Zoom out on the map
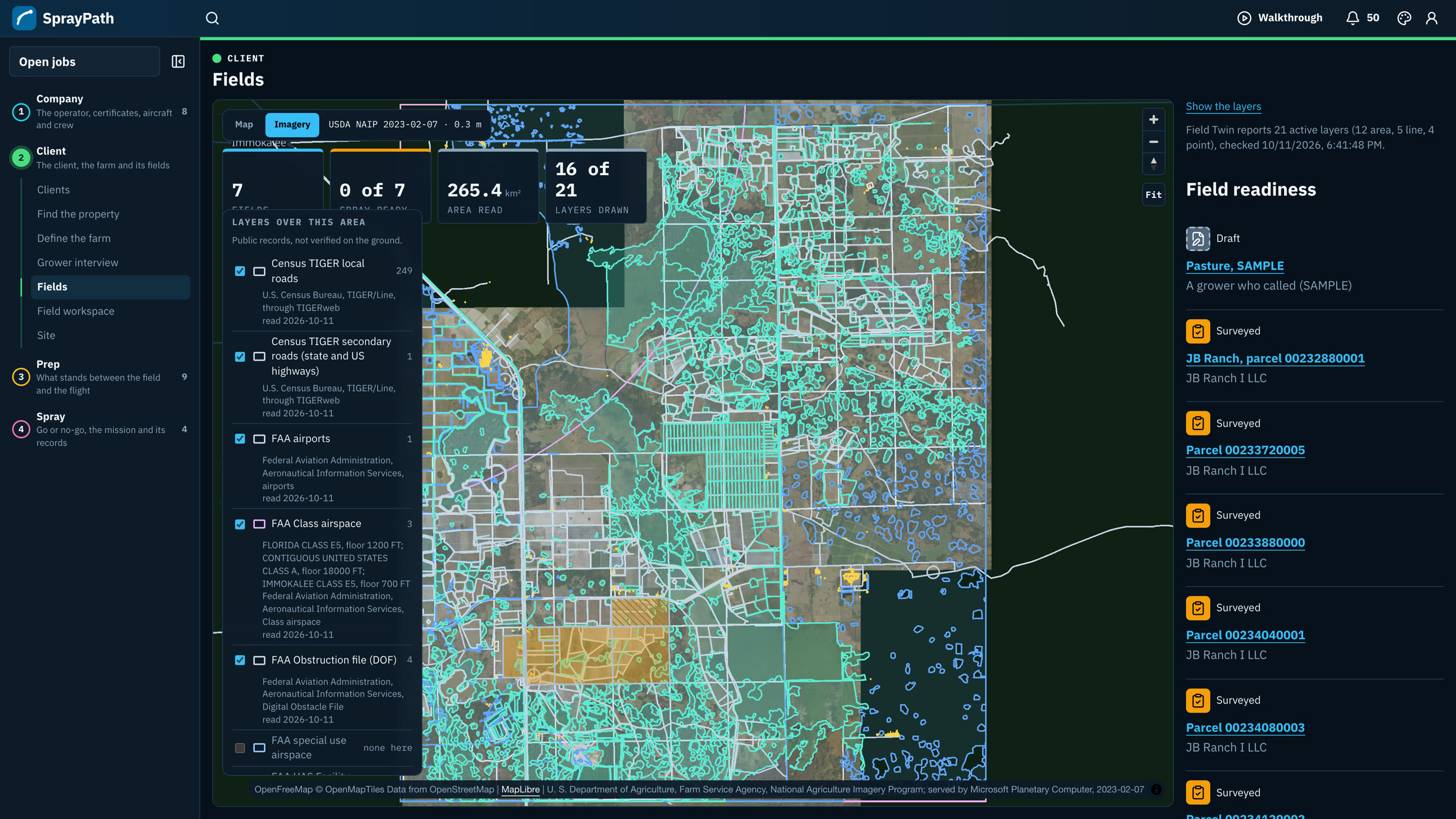The width and height of the screenshot is (1456, 819). [1153, 142]
